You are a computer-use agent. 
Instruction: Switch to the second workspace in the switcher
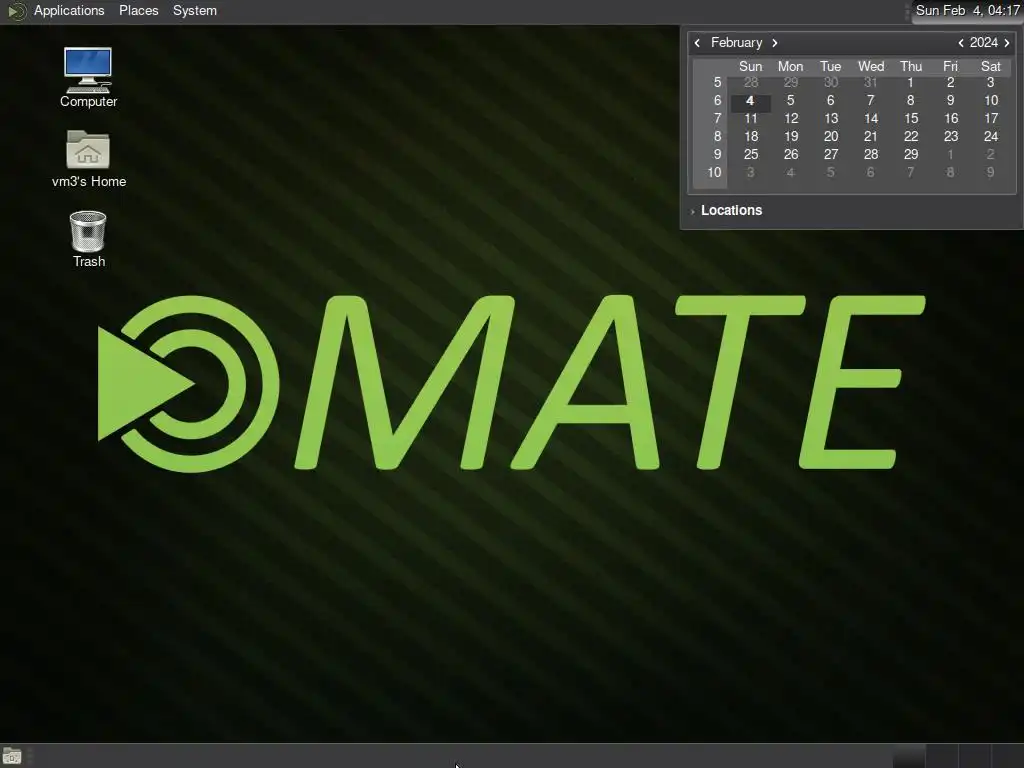(x=942, y=756)
